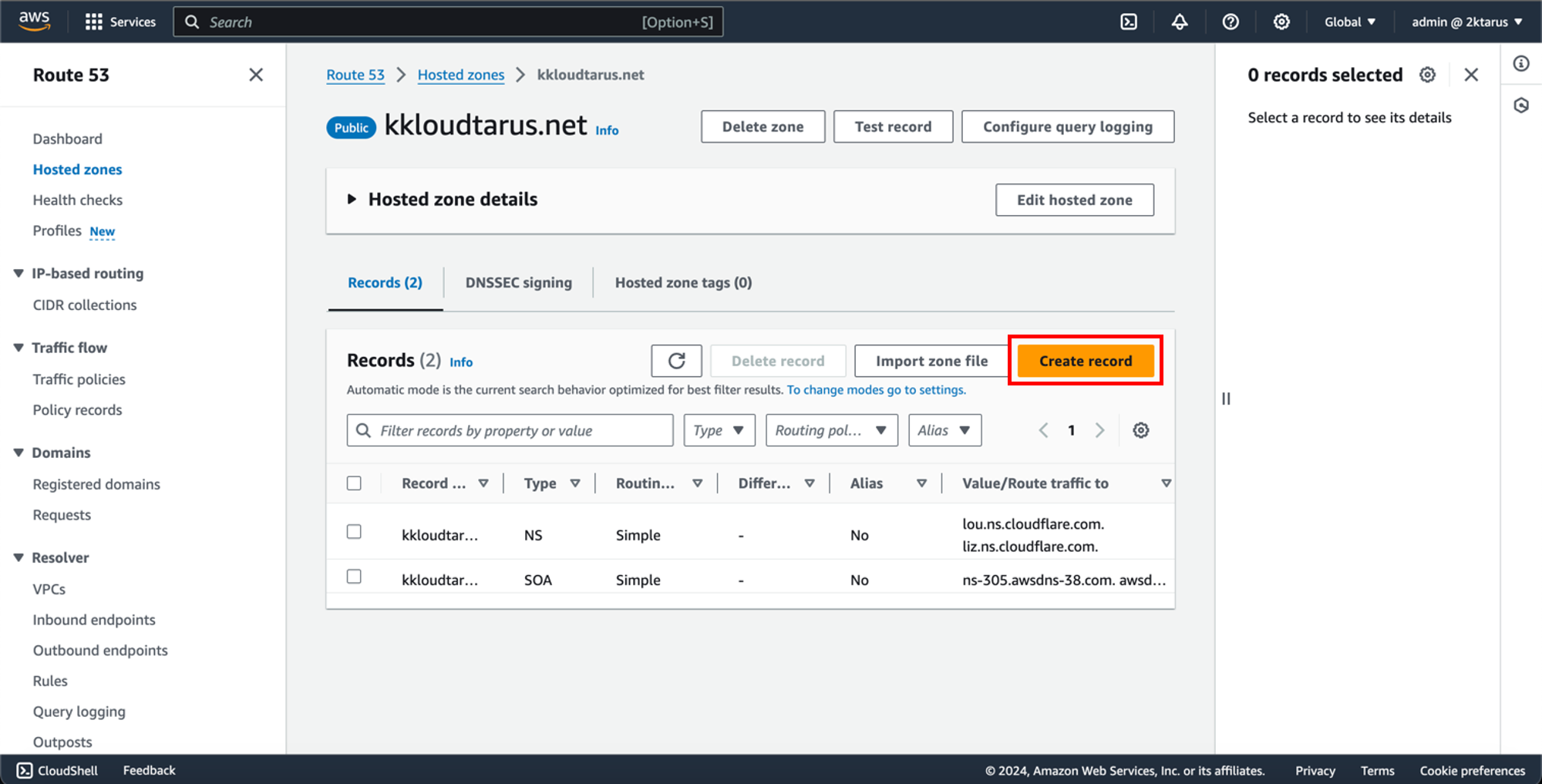Open records table preferences gear icon
Screen dimensions: 1542x784
(1141, 430)
